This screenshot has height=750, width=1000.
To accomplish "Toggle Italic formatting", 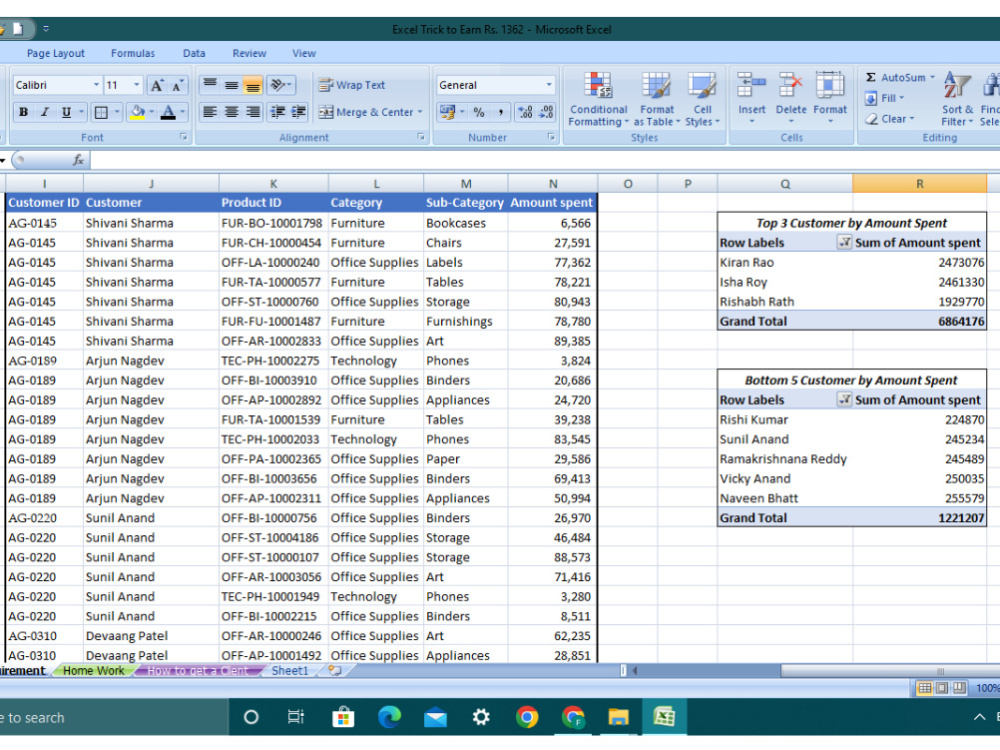I will coord(45,112).
